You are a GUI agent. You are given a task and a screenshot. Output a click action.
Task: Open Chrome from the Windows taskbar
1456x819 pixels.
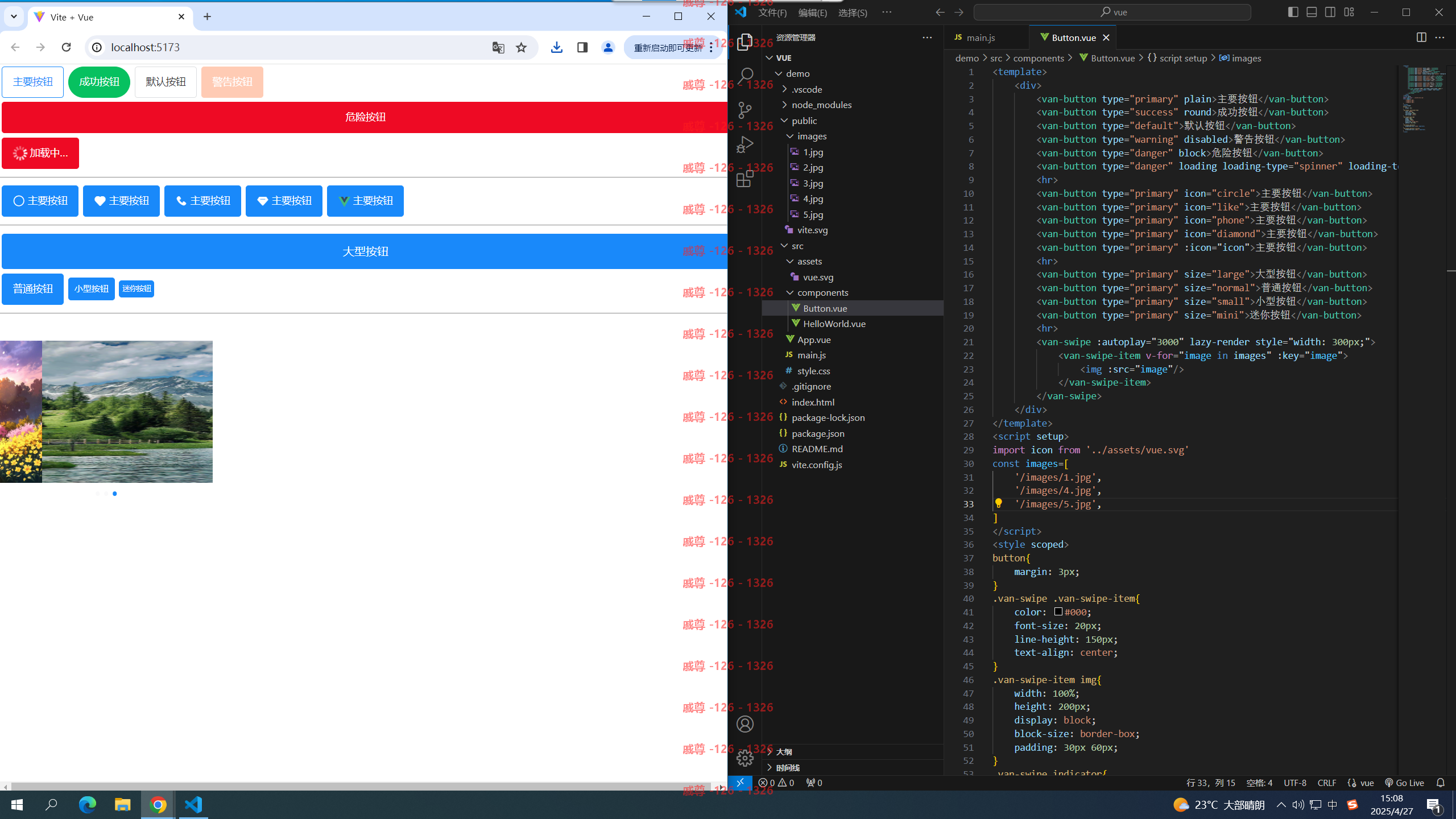pyautogui.click(x=158, y=805)
